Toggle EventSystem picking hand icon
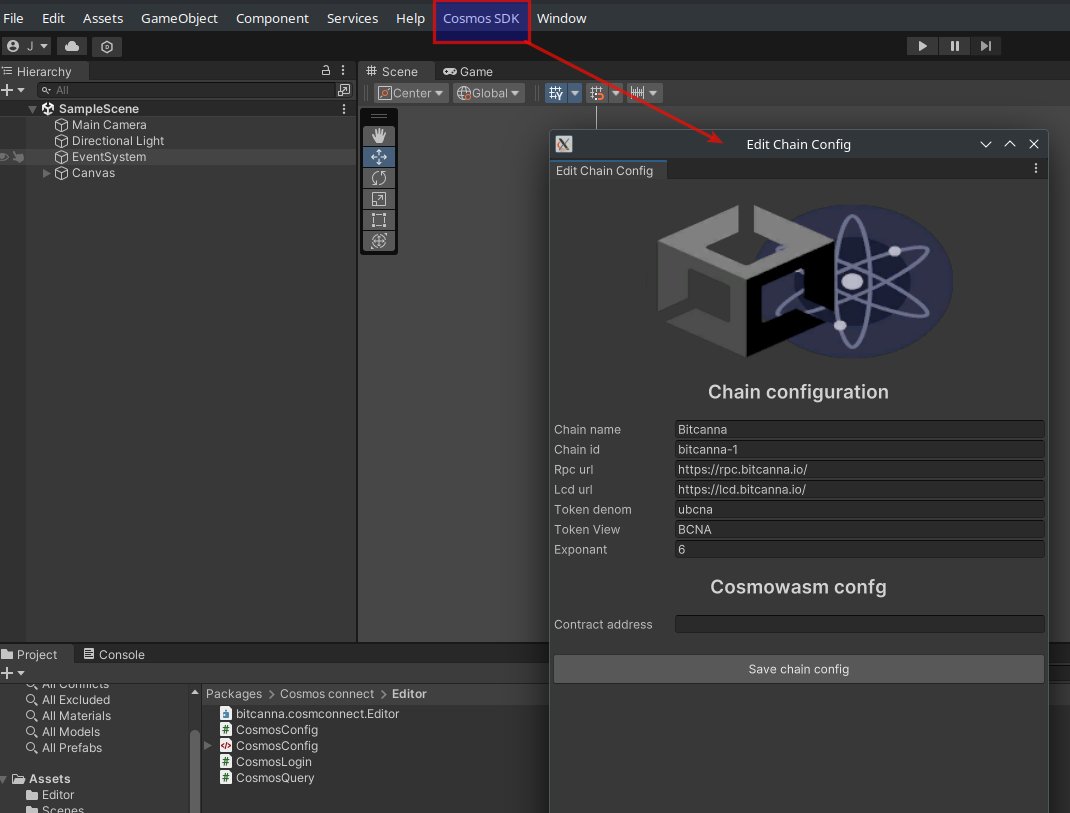 [18, 157]
